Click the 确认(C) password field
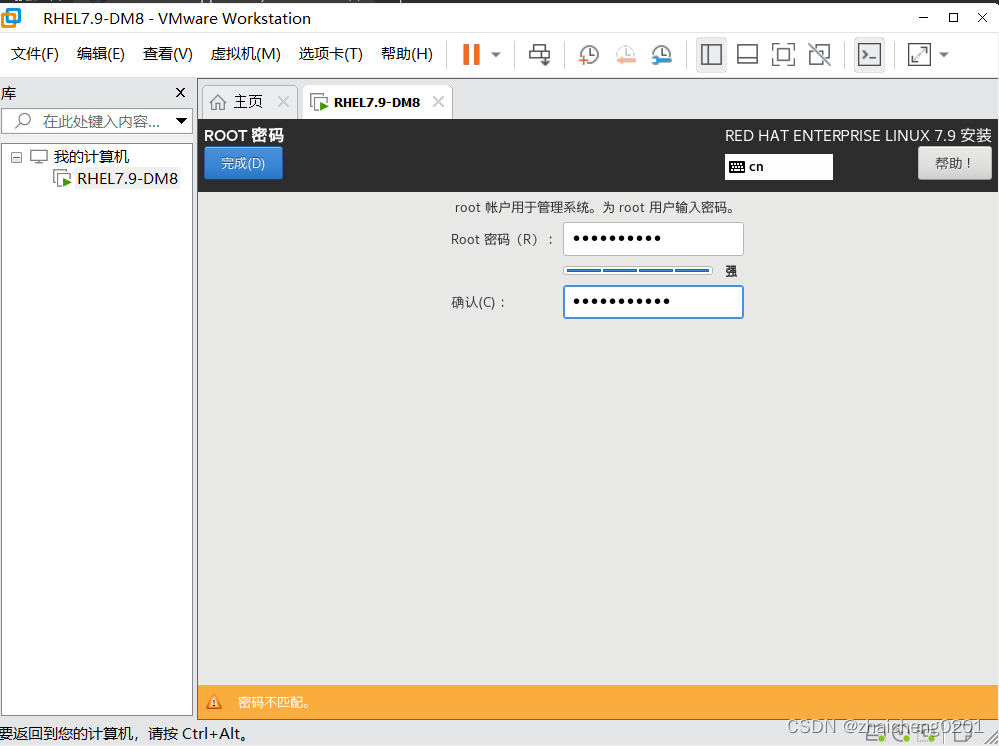Viewport: 999px width, 746px height. [x=653, y=302]
